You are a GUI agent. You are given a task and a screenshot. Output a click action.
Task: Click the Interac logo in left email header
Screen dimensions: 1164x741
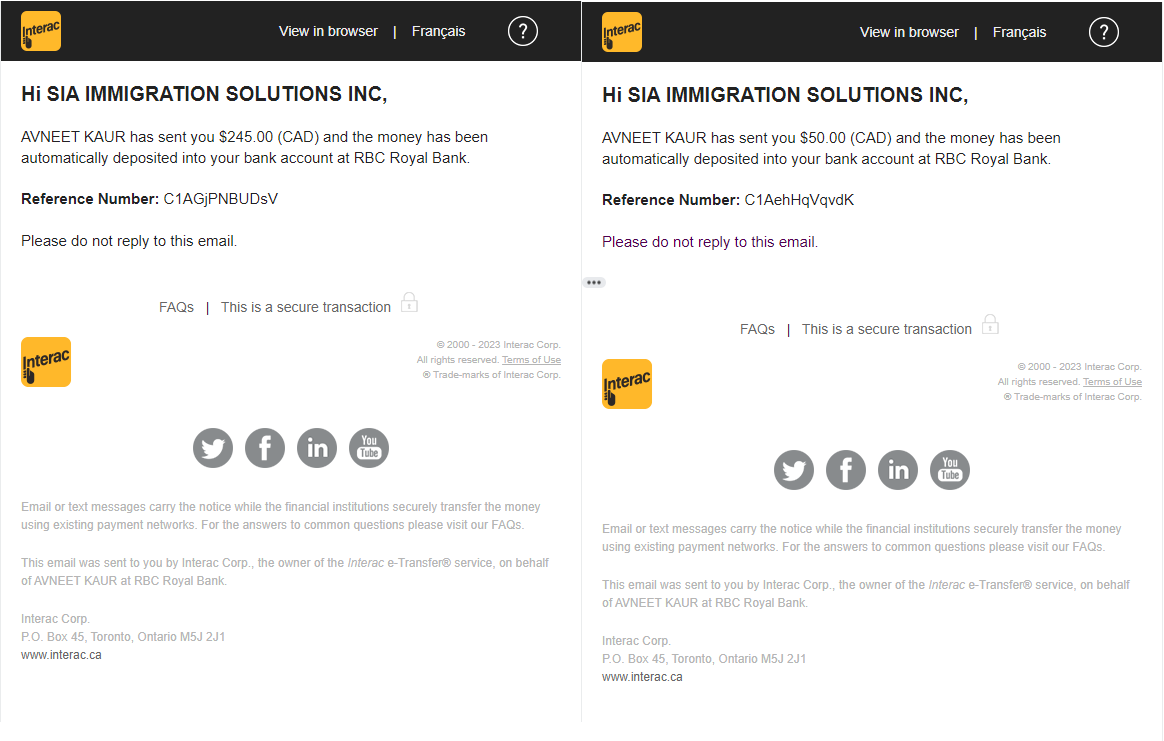[x=41, y=31]
